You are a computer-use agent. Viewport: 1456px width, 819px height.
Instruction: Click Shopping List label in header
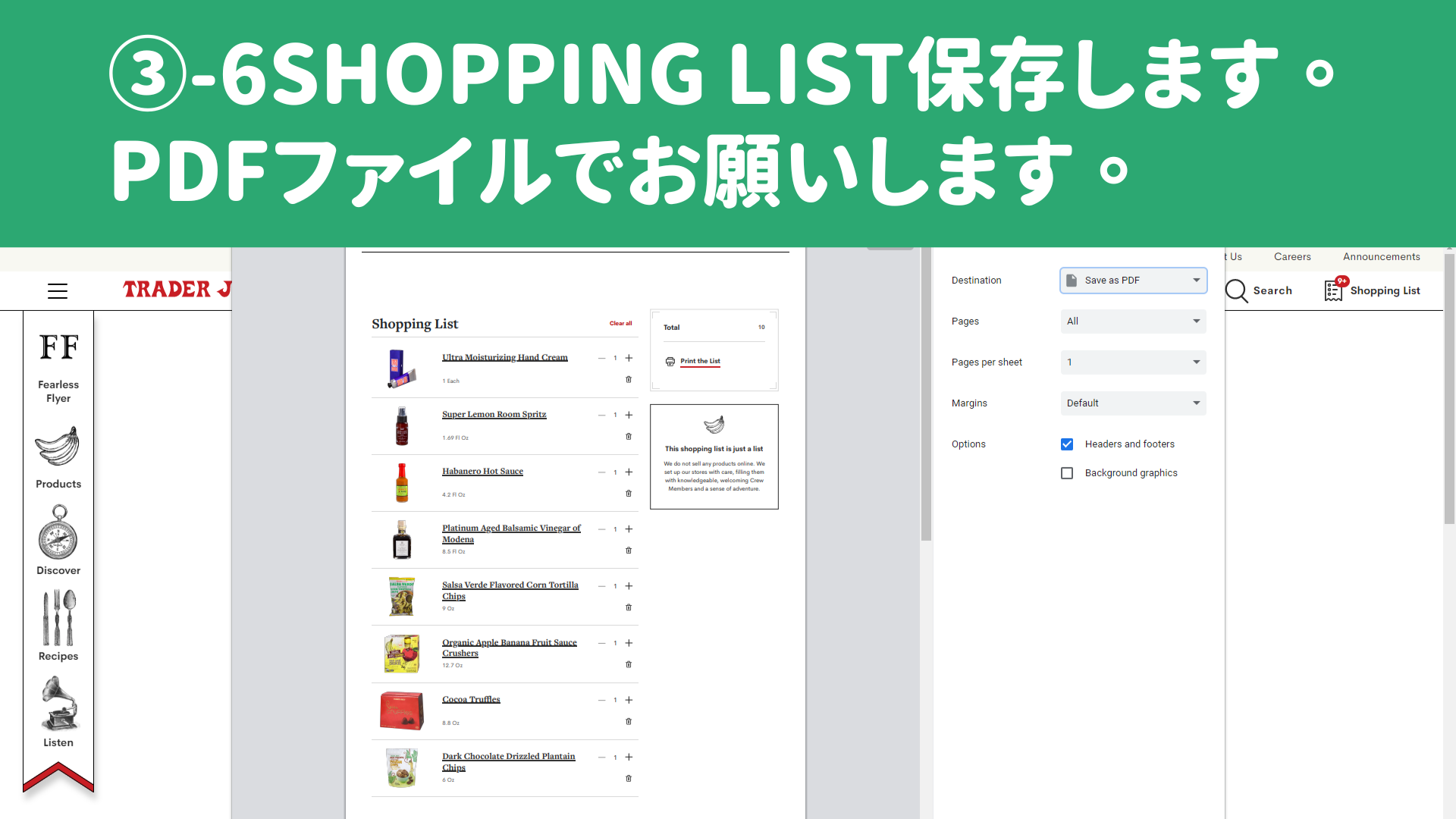1385,291
